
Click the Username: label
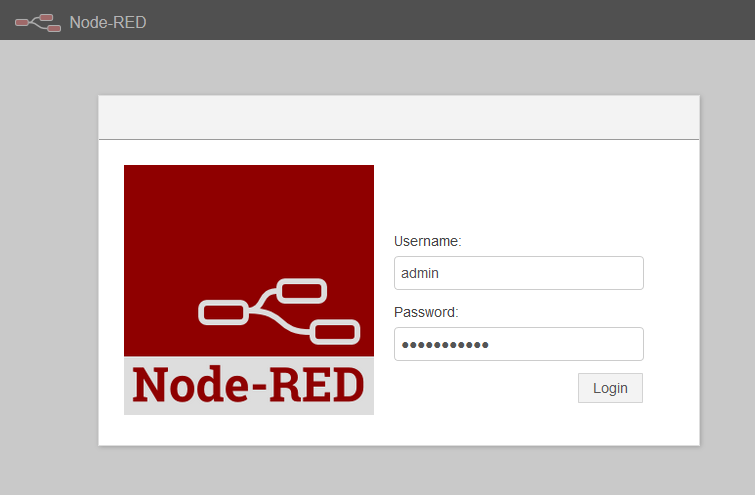click(428, 241)
